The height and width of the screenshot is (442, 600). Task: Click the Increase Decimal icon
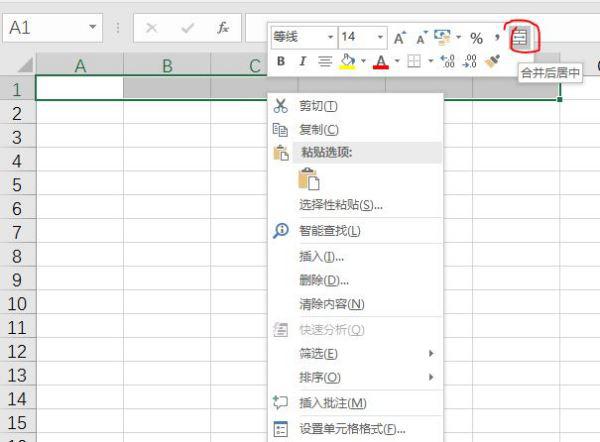click(447, 62)
